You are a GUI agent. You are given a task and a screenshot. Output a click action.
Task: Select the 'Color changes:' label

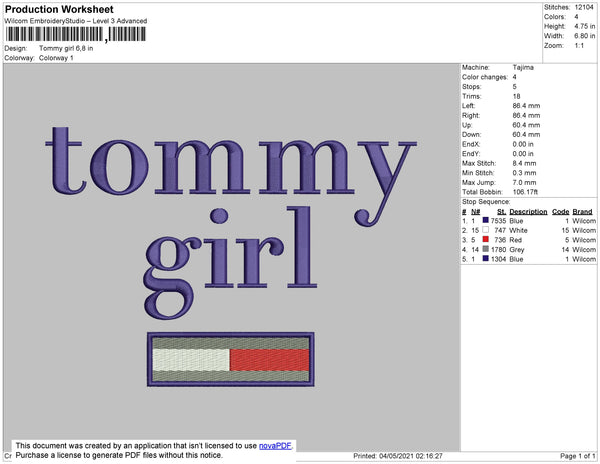tap(485, 77)
